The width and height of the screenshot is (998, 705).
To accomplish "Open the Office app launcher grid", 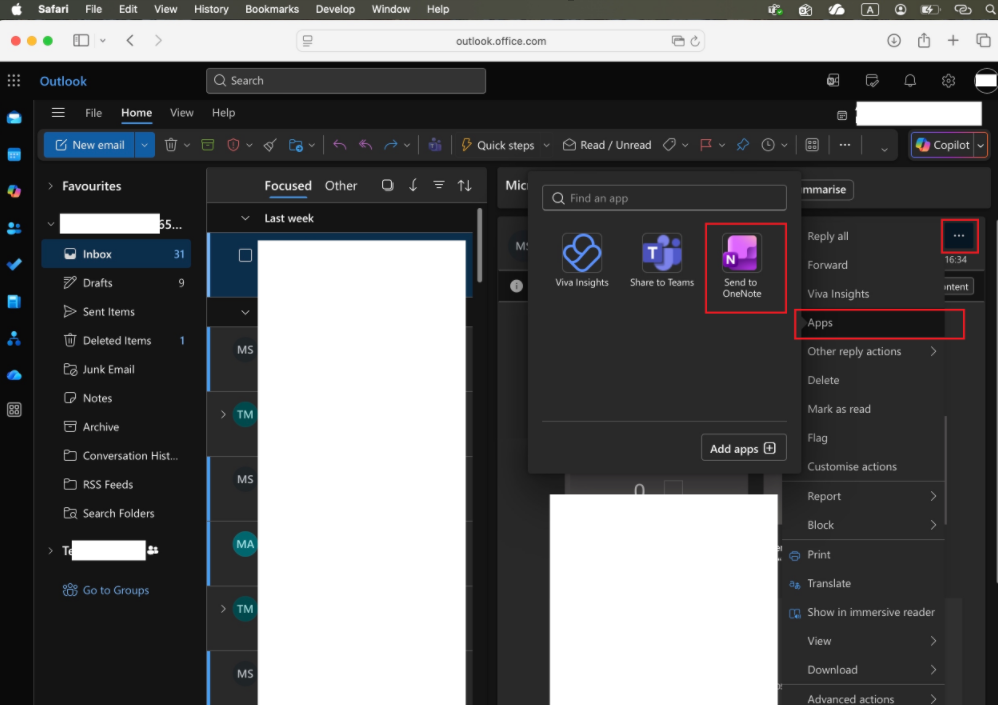I will pyautogui.click(x=14, y=81).
